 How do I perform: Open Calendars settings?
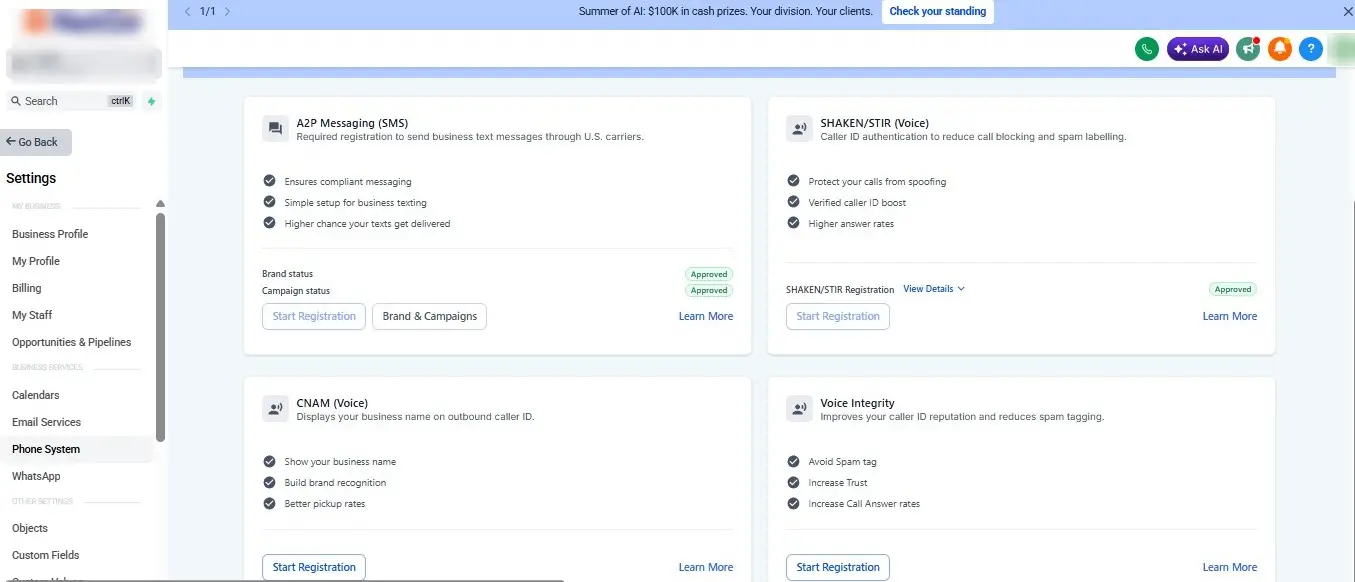tap(35, 395)
